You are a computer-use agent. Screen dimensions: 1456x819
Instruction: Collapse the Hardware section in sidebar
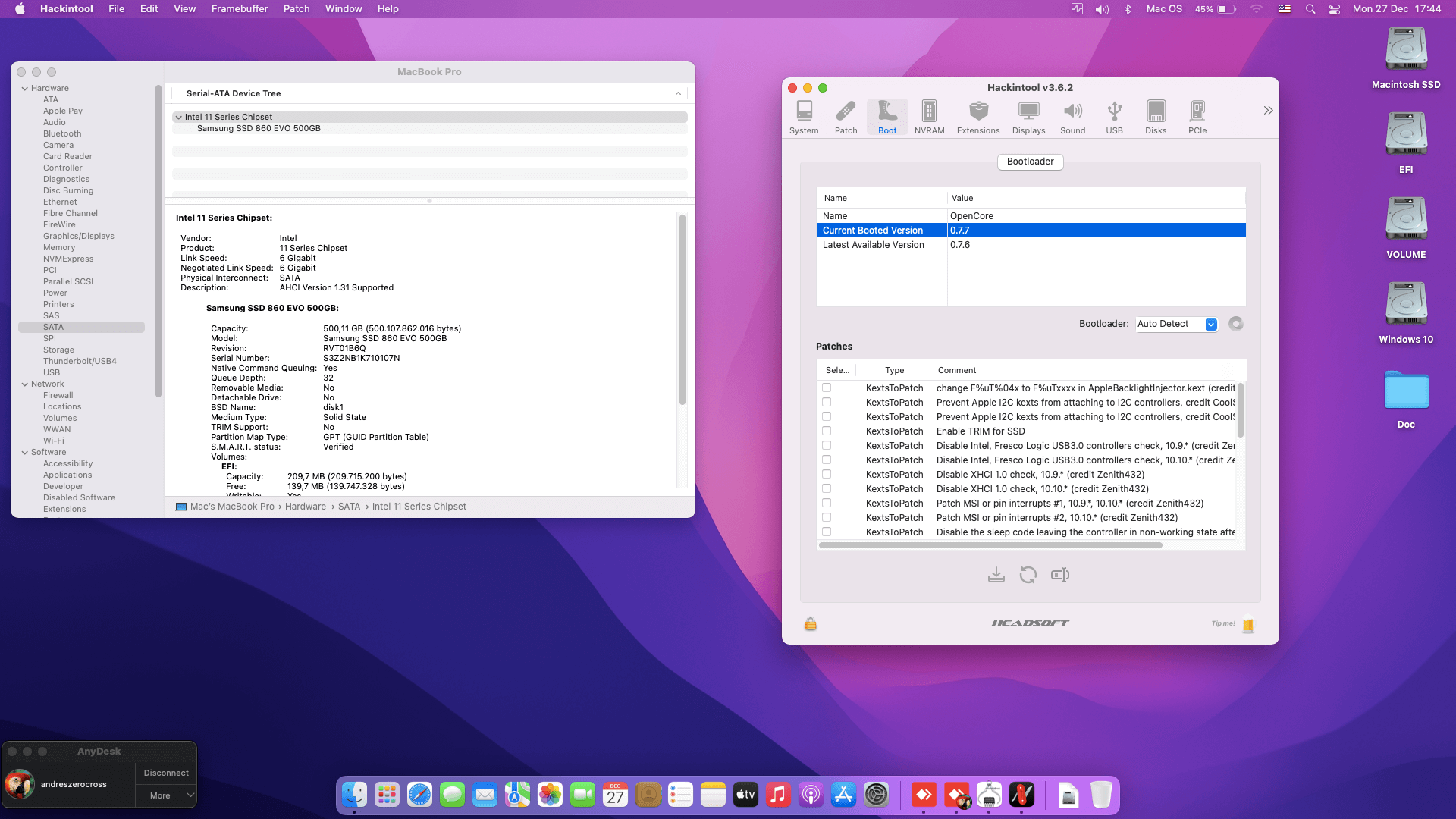[25, 89]
